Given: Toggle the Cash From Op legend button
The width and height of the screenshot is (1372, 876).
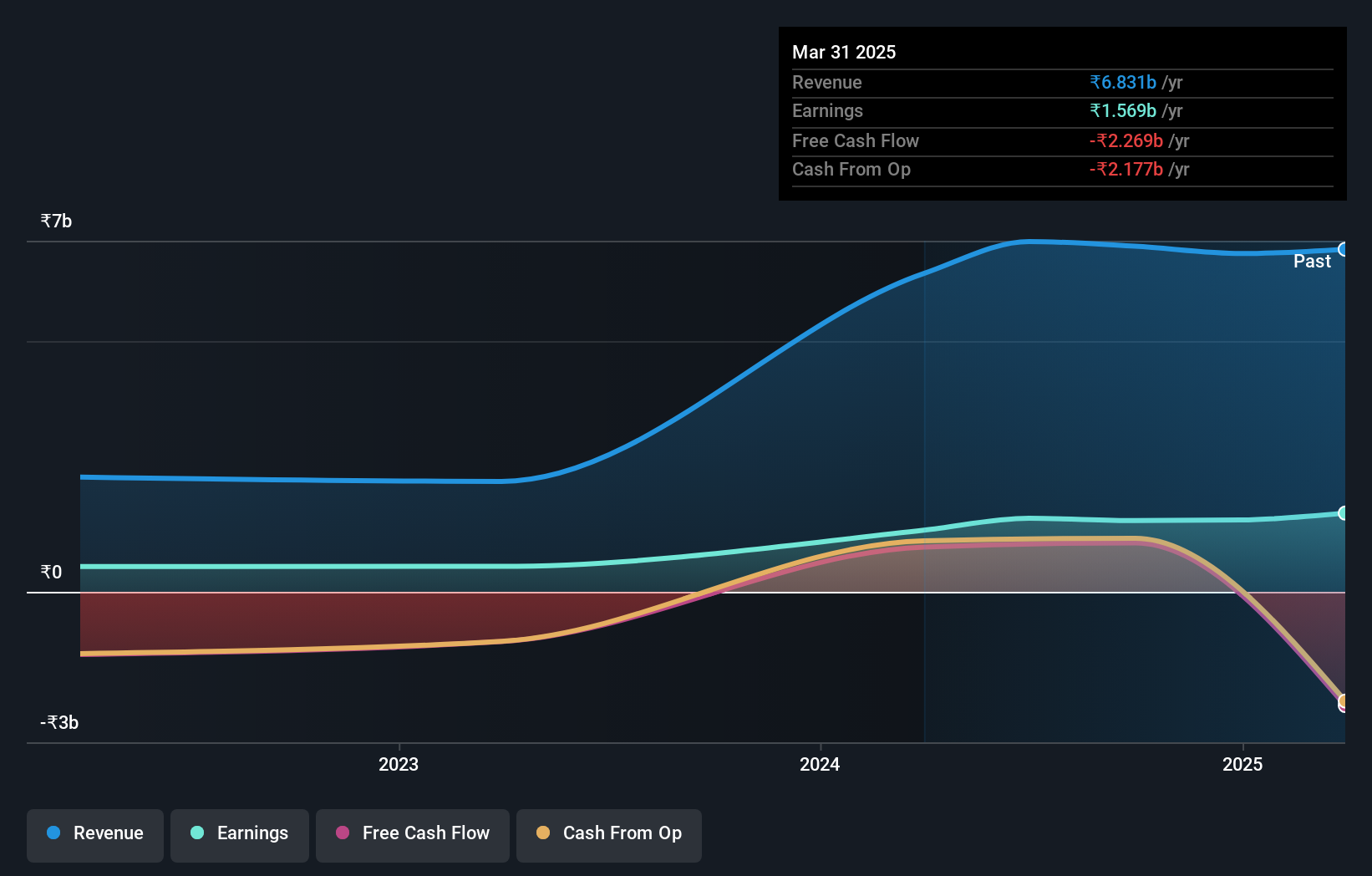Looking at the screenshot, I should pyautogui.click(x=609, y=835).
